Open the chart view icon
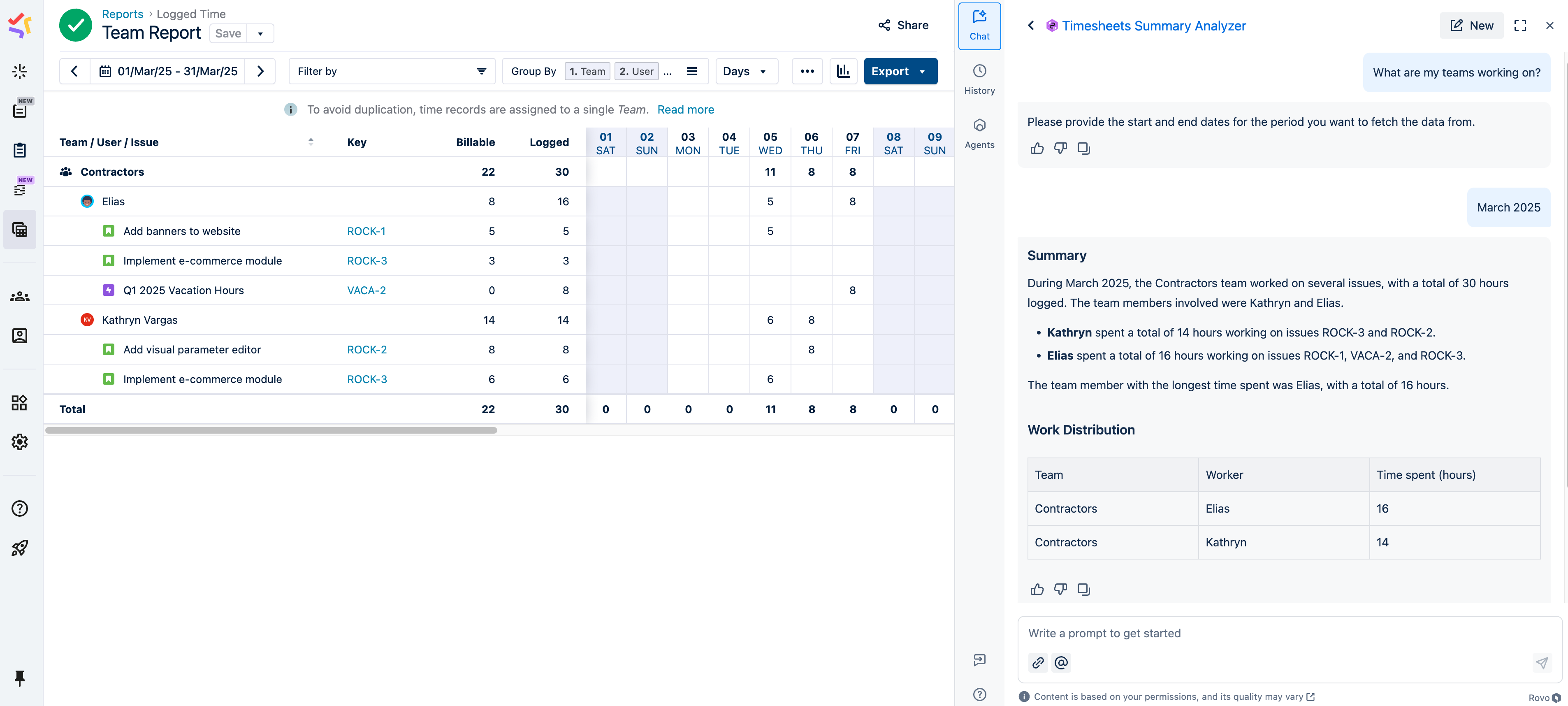Viewport: 1568px width, 706px height. [843, 71]
